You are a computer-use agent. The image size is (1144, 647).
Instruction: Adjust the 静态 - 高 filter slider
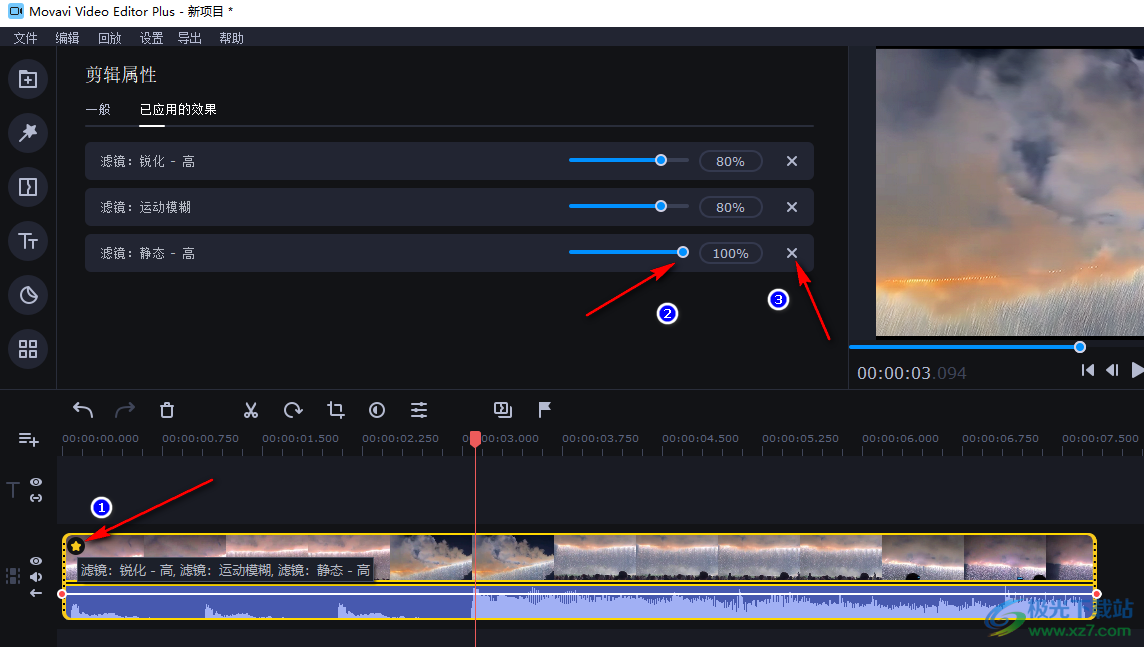[x=628, y=252]
